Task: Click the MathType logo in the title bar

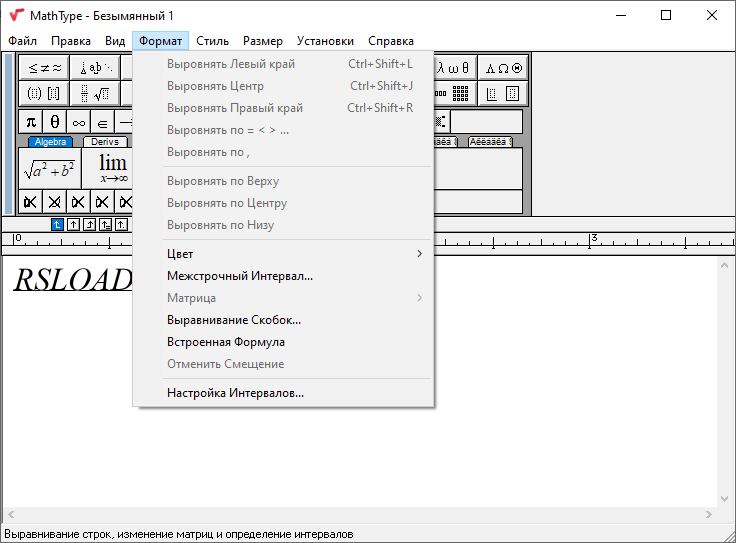Action: [16, 15]
